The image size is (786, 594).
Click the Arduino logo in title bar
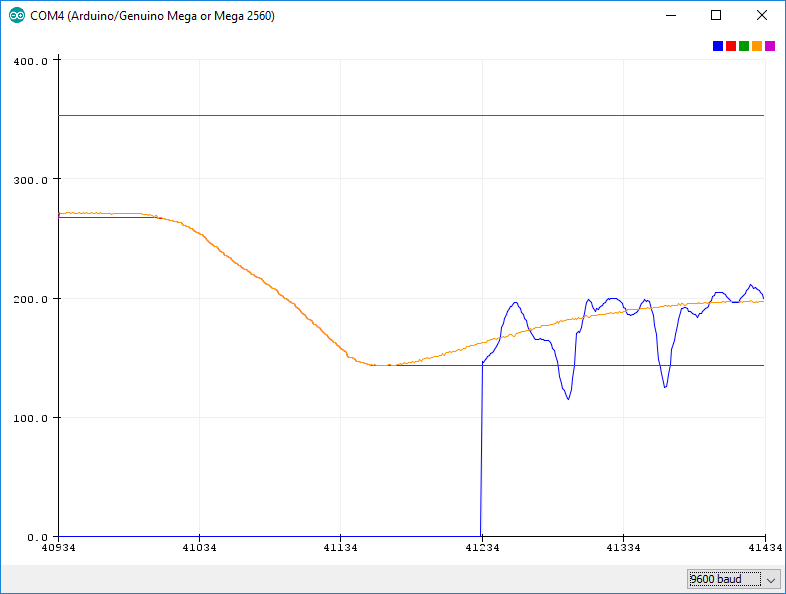click(x=17, y=16)
